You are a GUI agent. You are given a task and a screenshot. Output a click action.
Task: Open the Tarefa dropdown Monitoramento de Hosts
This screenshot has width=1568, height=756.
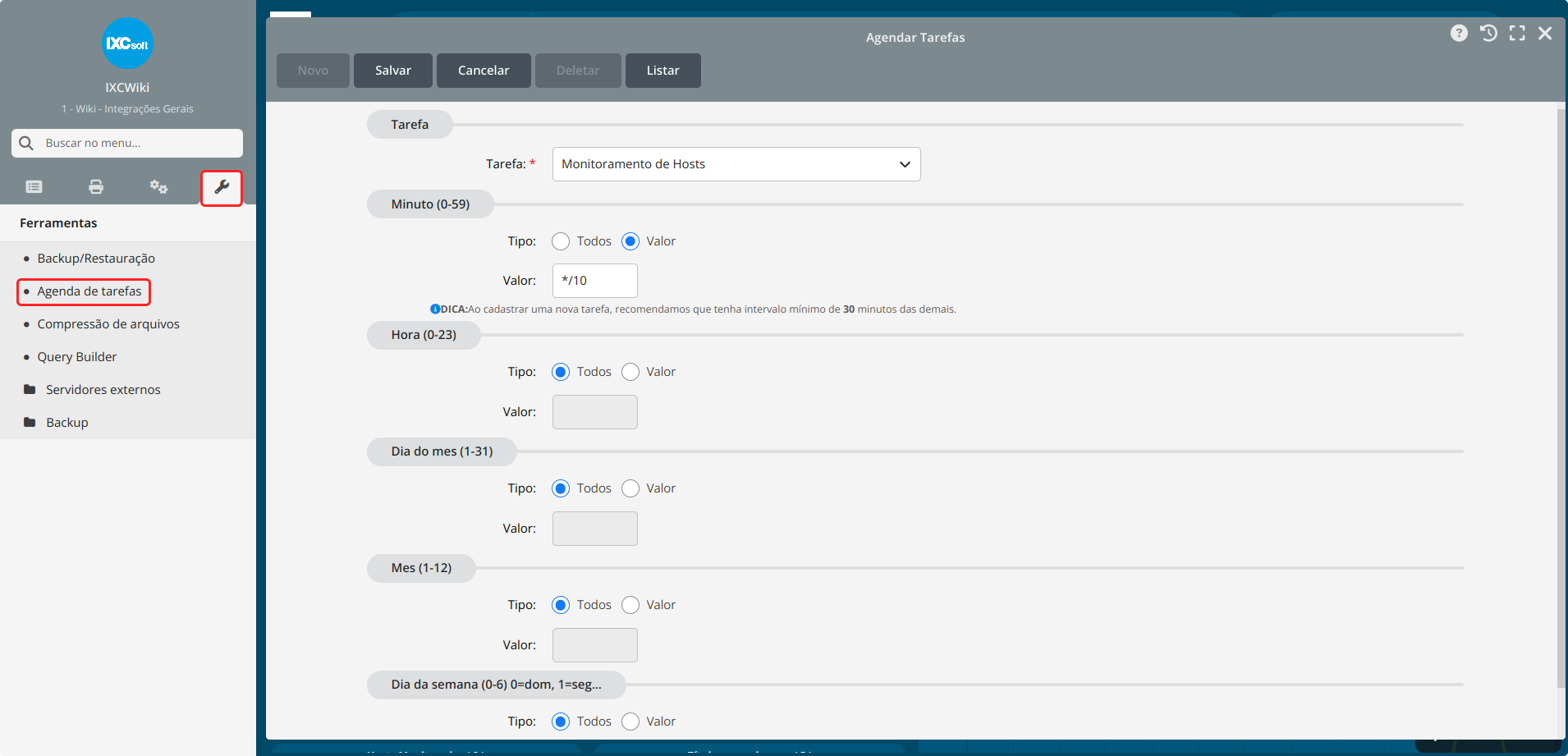[x=736, y=164]
